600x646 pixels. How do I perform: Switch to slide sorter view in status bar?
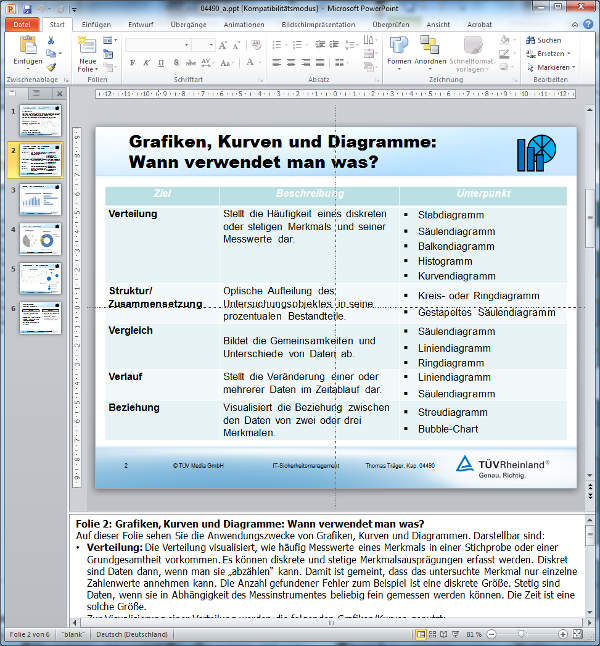[x=433, y=635]
